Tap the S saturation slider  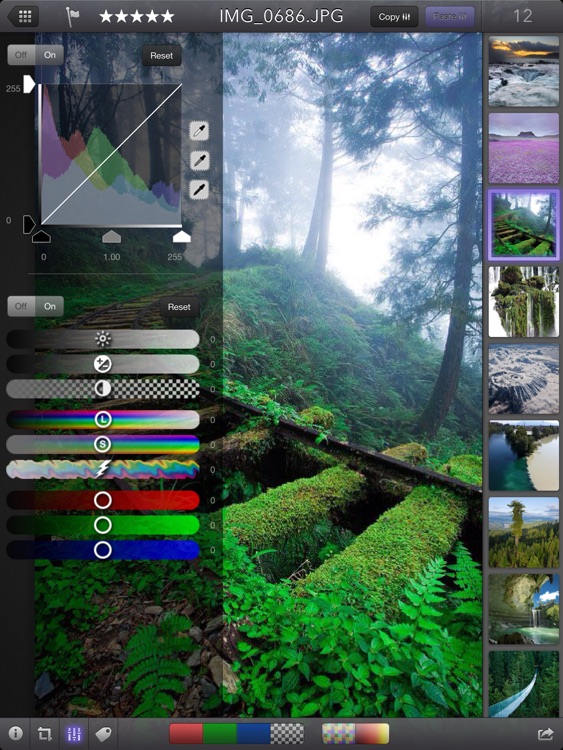[103, 444]
